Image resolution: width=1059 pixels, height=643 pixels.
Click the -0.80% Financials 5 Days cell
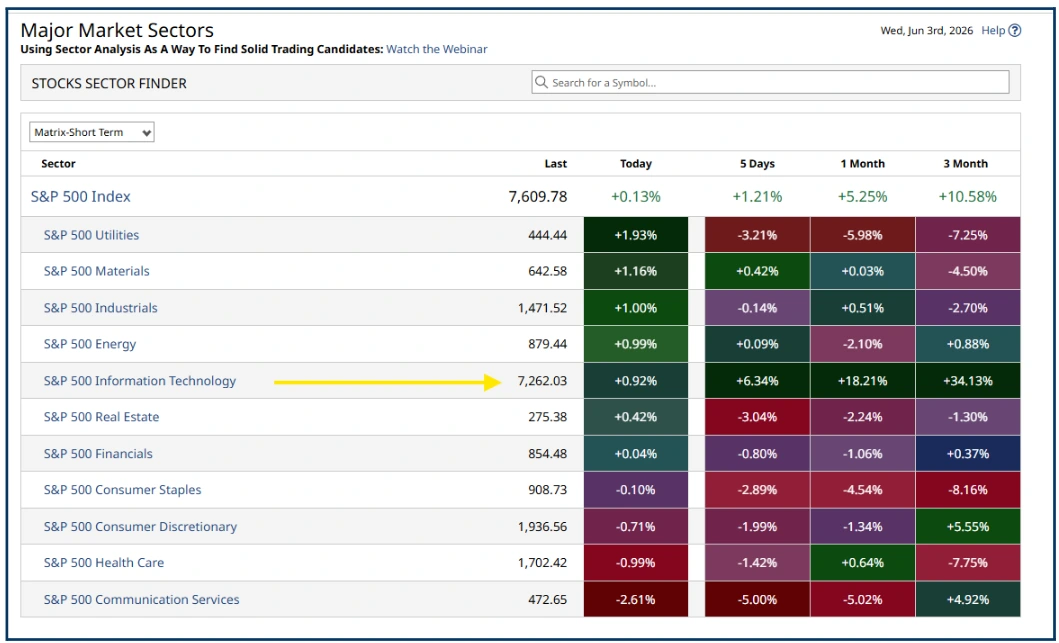click(x=757, y=454)
